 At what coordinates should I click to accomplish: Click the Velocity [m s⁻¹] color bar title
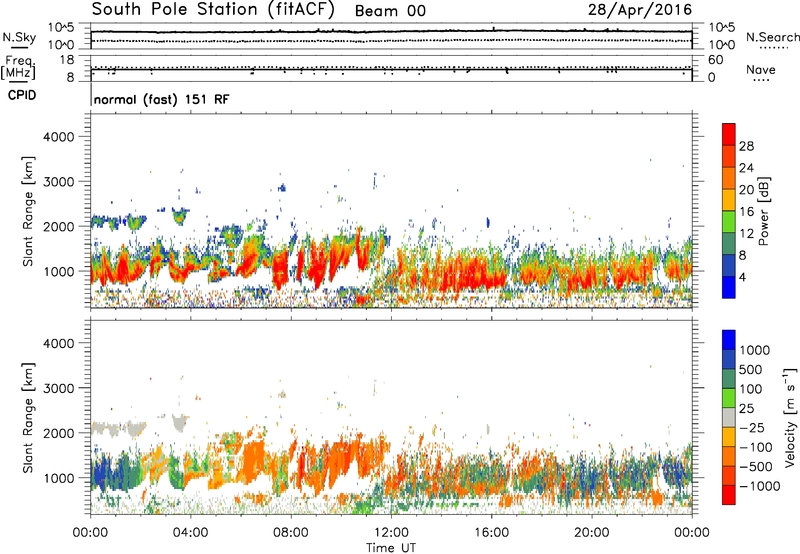790,417
